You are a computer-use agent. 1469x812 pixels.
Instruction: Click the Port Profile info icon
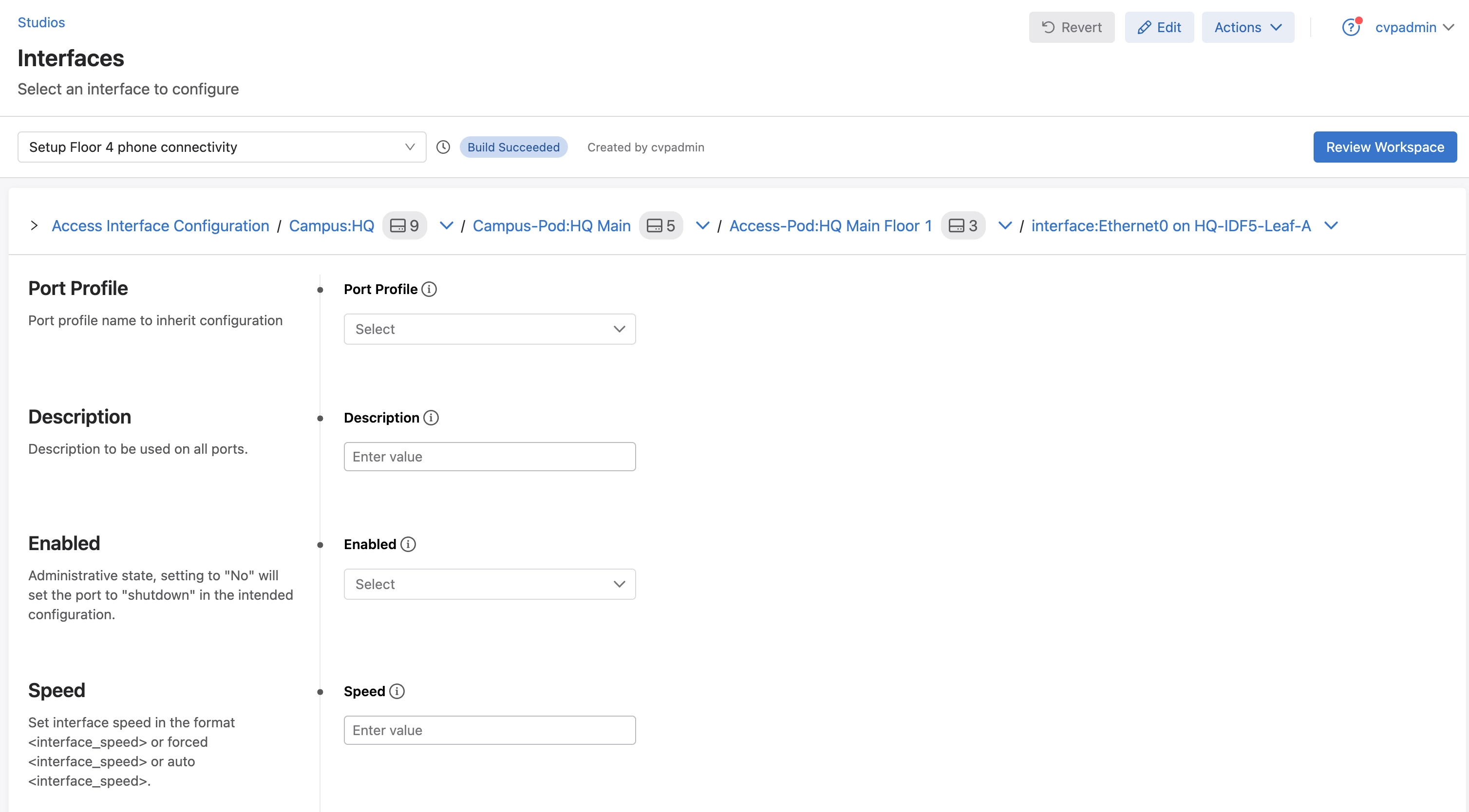[x=429, y=289]
